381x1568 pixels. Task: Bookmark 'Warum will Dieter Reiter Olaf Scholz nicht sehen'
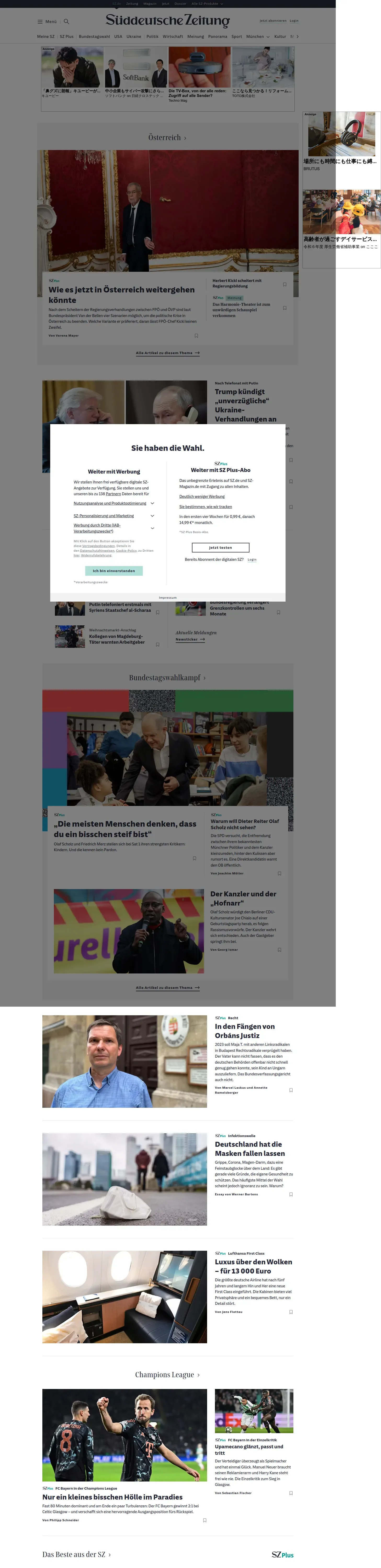click(x=279, y=873)
